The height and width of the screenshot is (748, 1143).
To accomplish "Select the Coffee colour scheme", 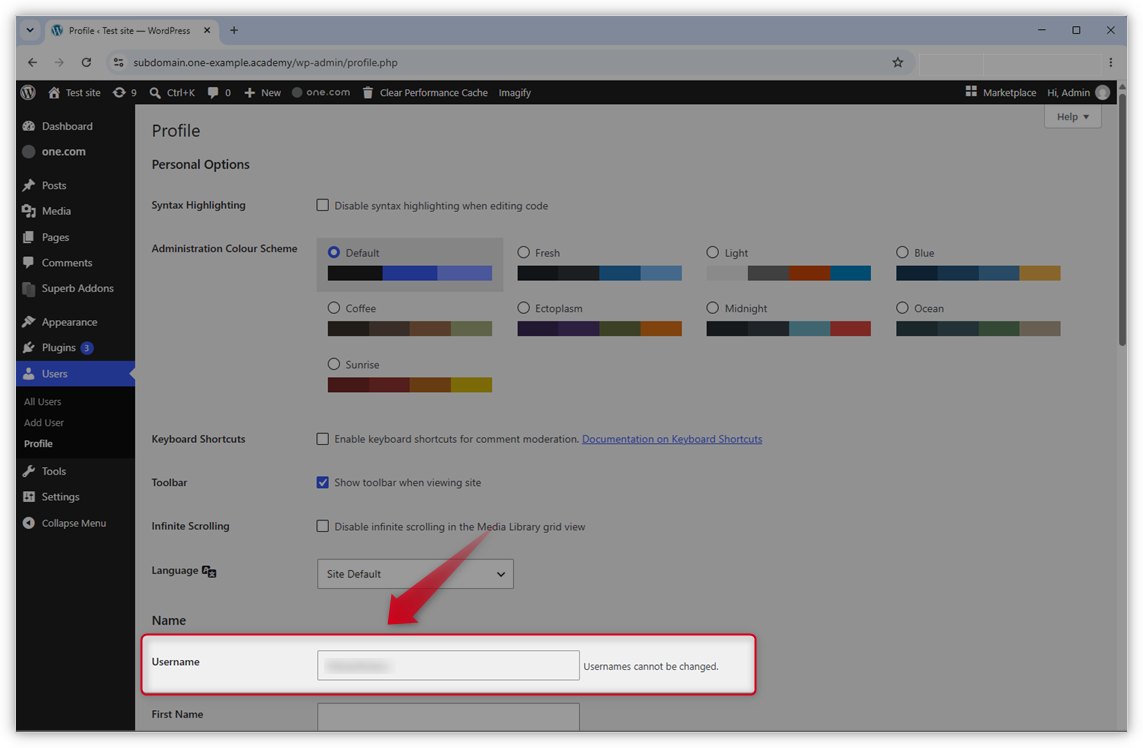I will [x=334, y=308].
